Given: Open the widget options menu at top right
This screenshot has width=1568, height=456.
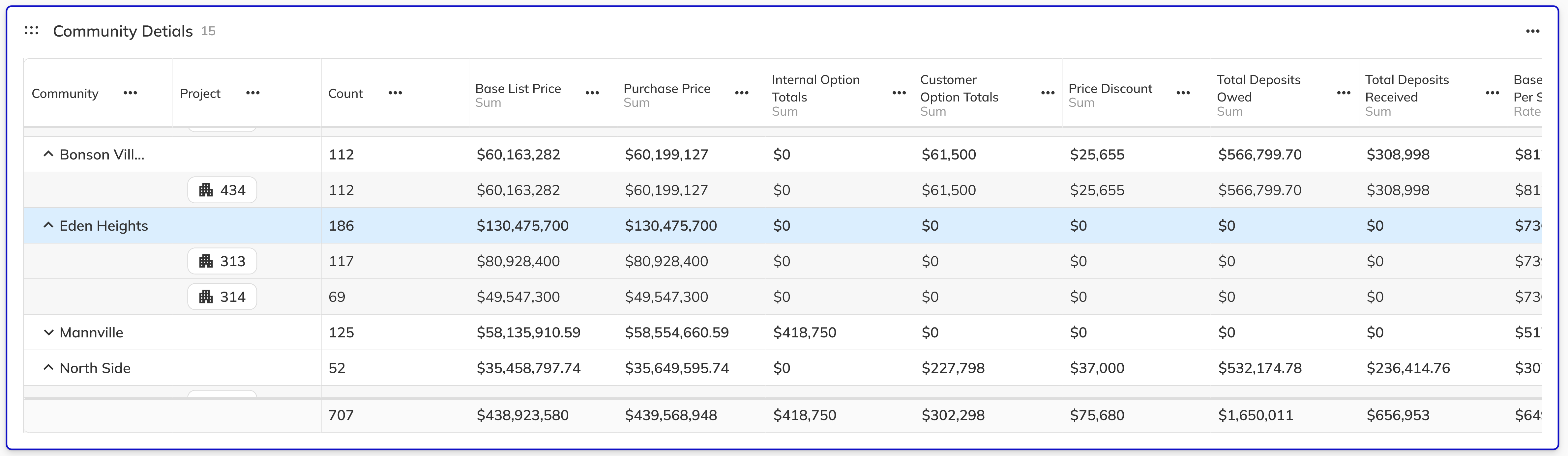Looking at the screenshot, I should coord(1532,31).
